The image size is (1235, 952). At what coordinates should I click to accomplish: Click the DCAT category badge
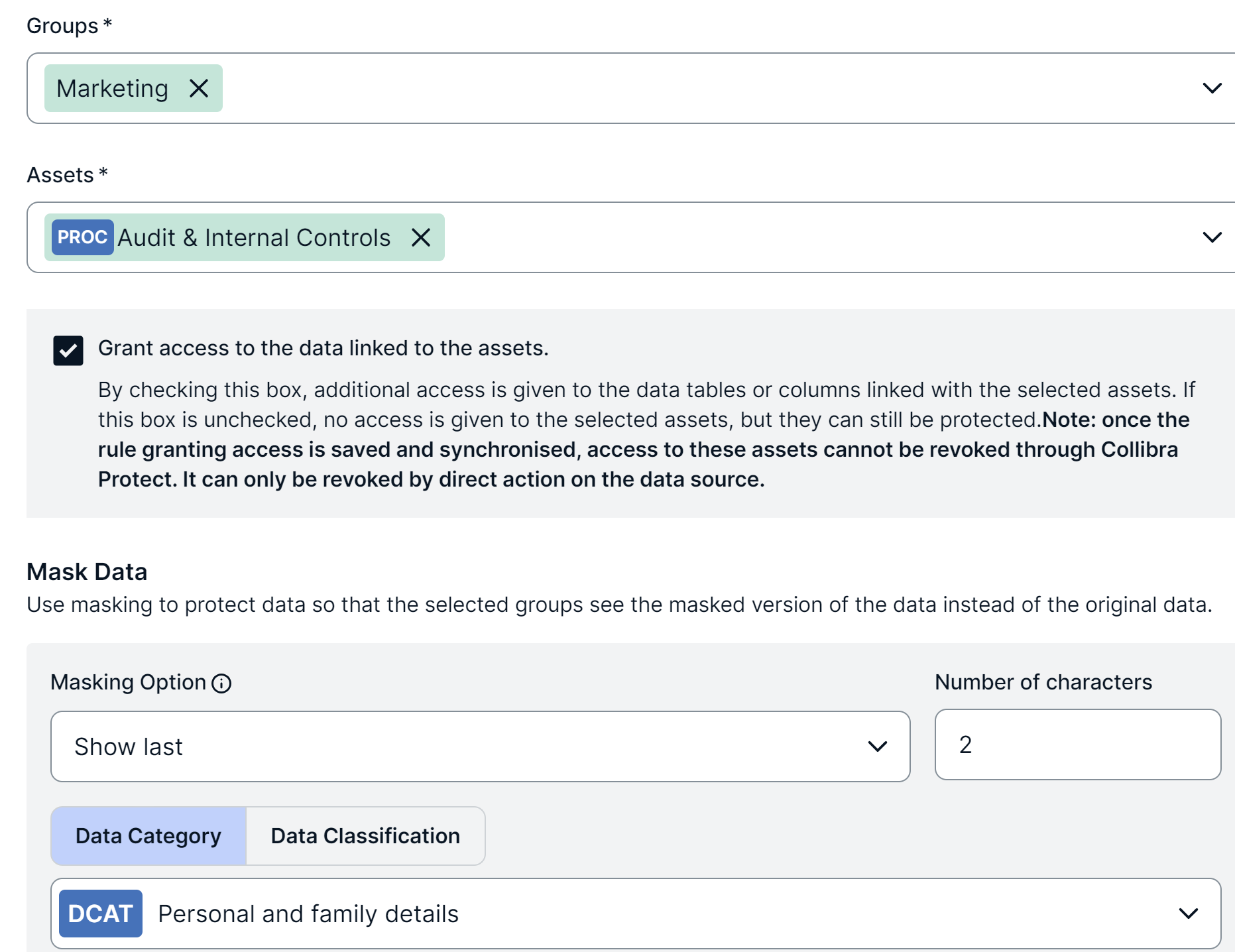point(101,914)
